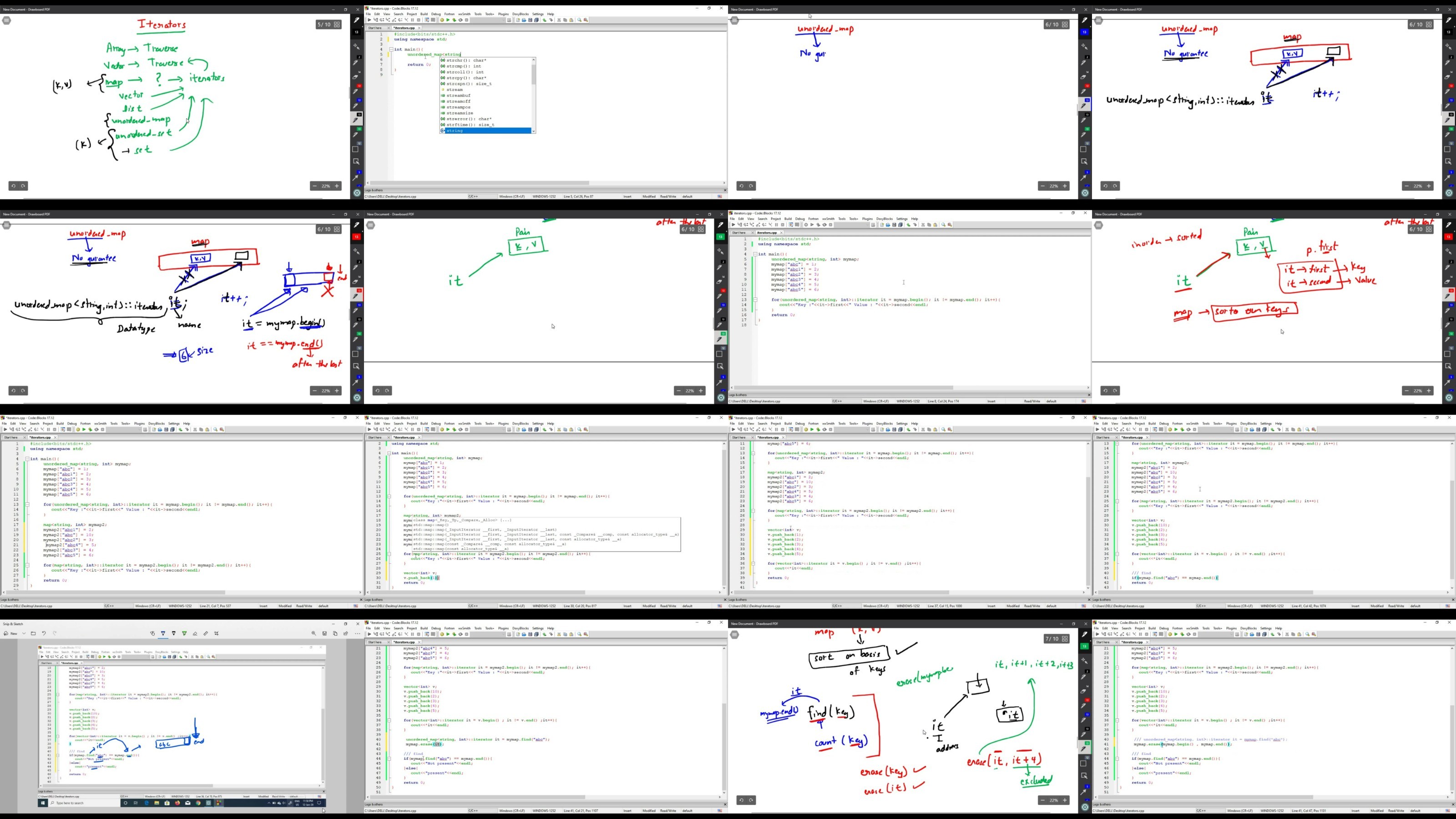Click Save all icon in Code::Blocks with autocomplete popup
Screen dimensions: 1456x819
coord(536,20)
